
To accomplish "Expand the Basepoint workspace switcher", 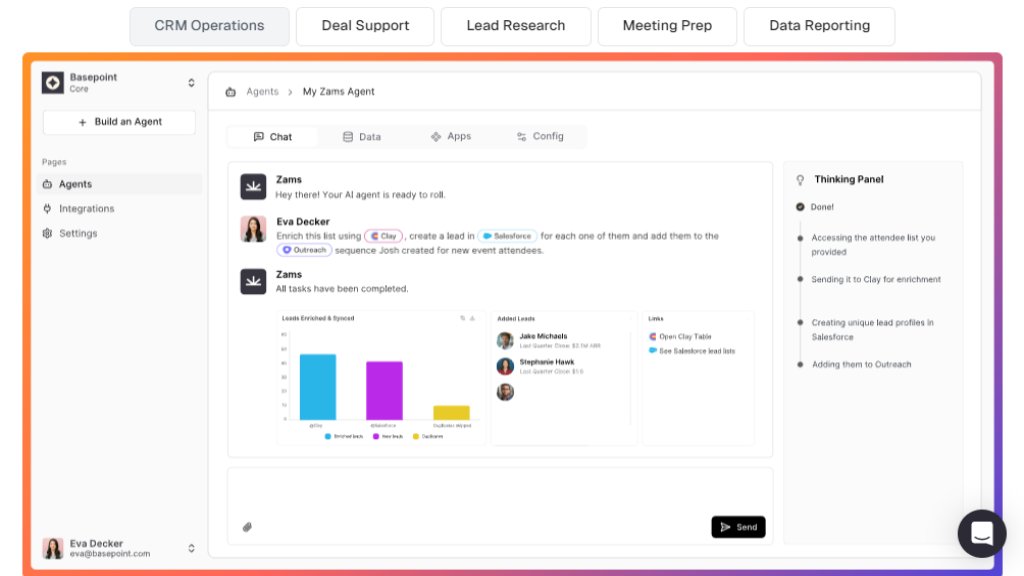I will pos(191,83).
